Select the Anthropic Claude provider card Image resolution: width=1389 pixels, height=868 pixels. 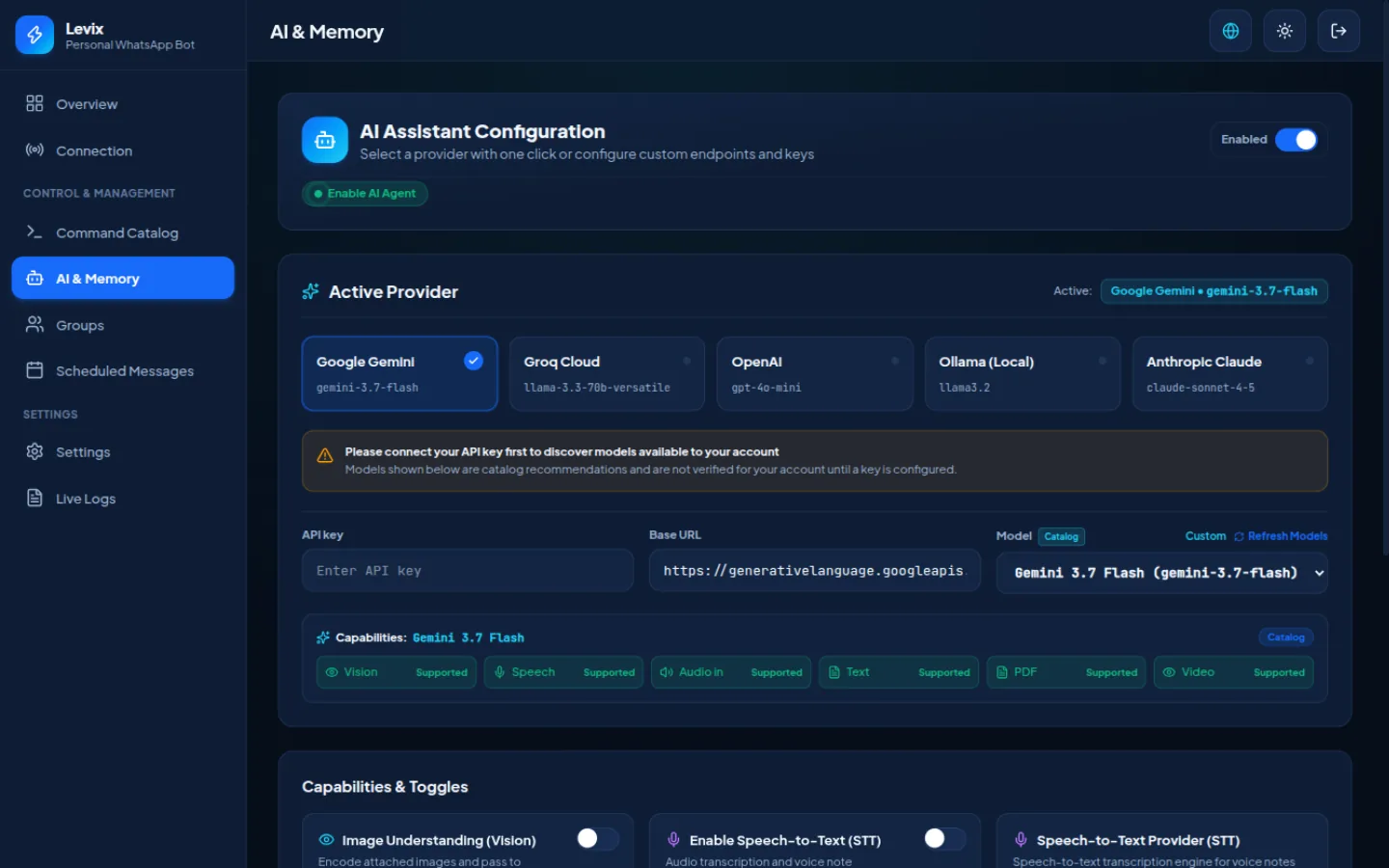tap(1230, 373)
